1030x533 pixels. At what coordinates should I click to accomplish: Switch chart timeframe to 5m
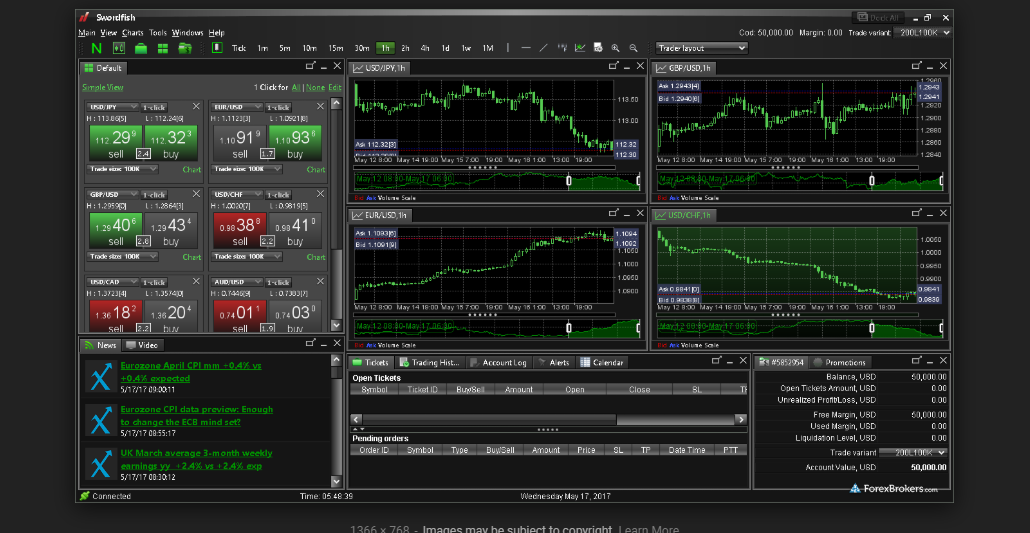coord(284,48)
